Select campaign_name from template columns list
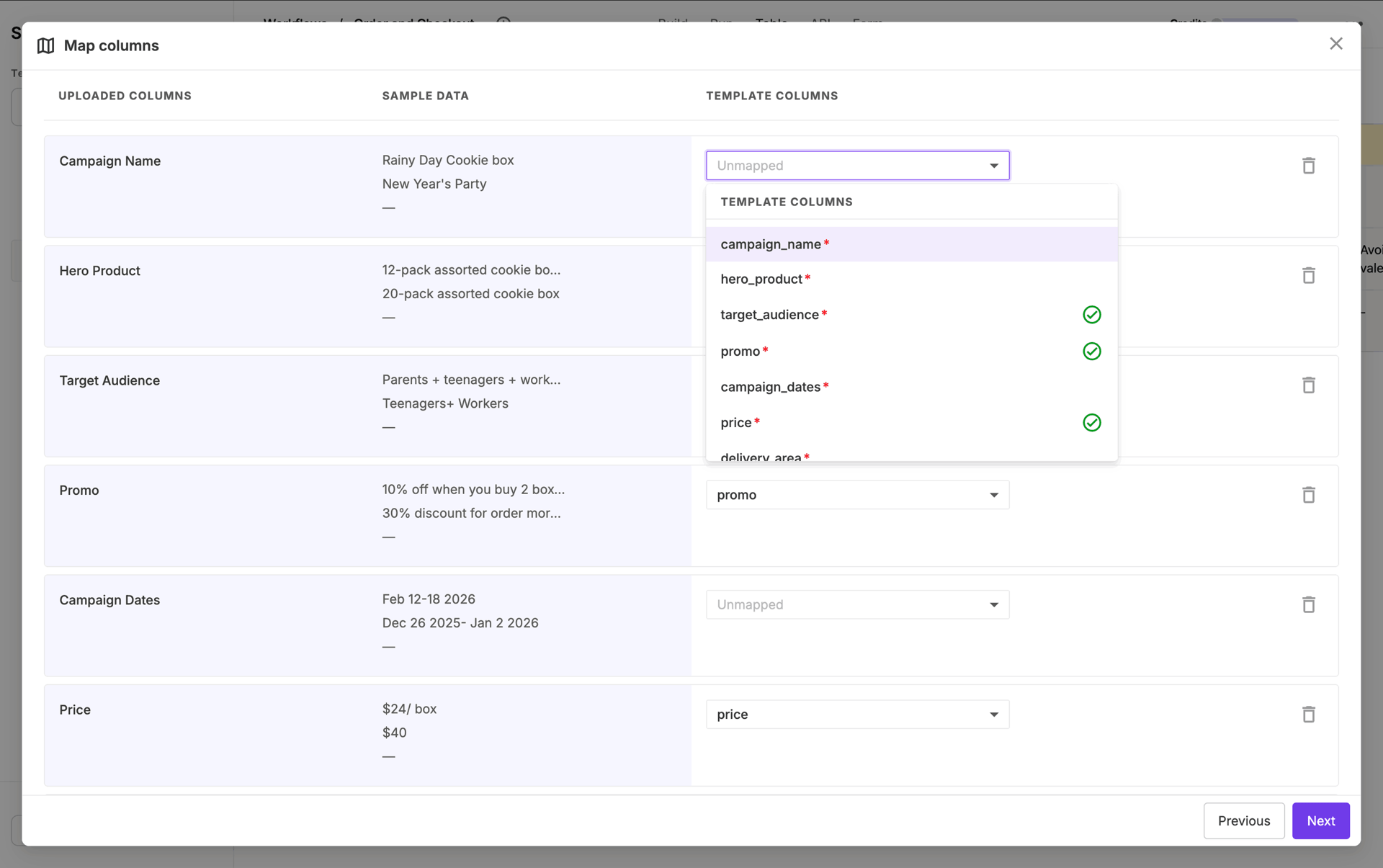 click(x=911, y=244)
